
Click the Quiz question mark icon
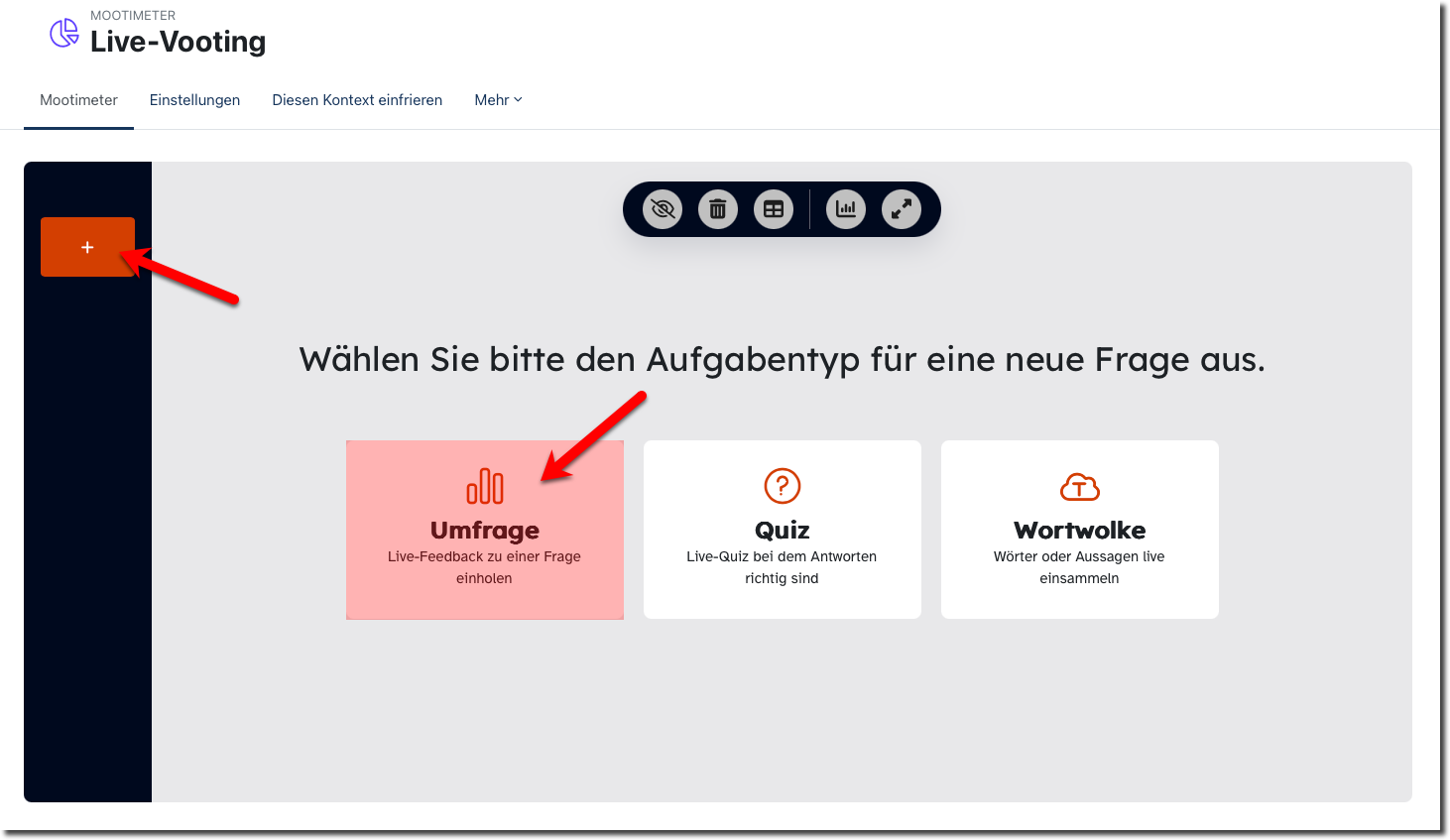pyautogui.click(x=783, y=486)
